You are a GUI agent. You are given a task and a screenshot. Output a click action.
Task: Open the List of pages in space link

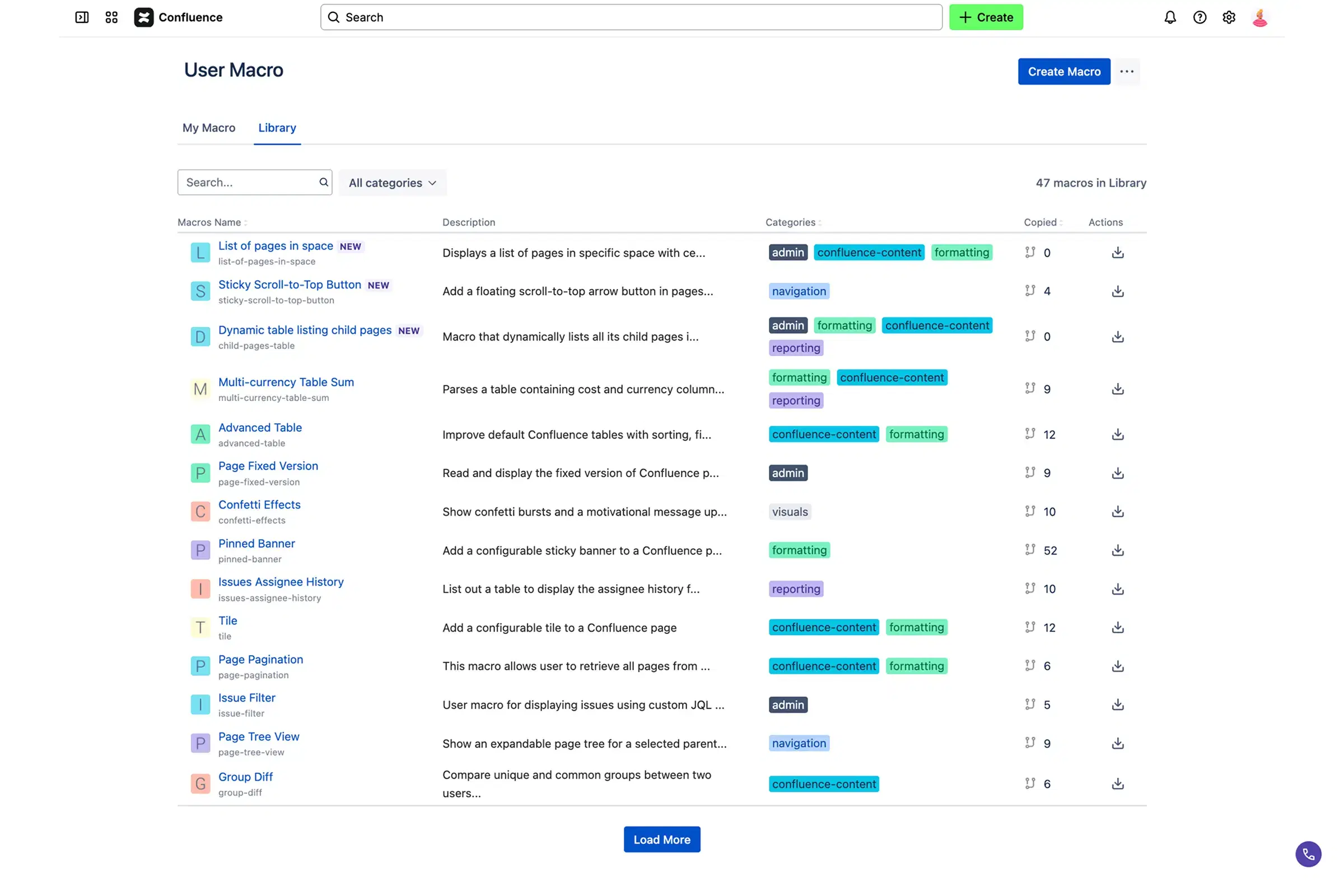click(276, 246)
